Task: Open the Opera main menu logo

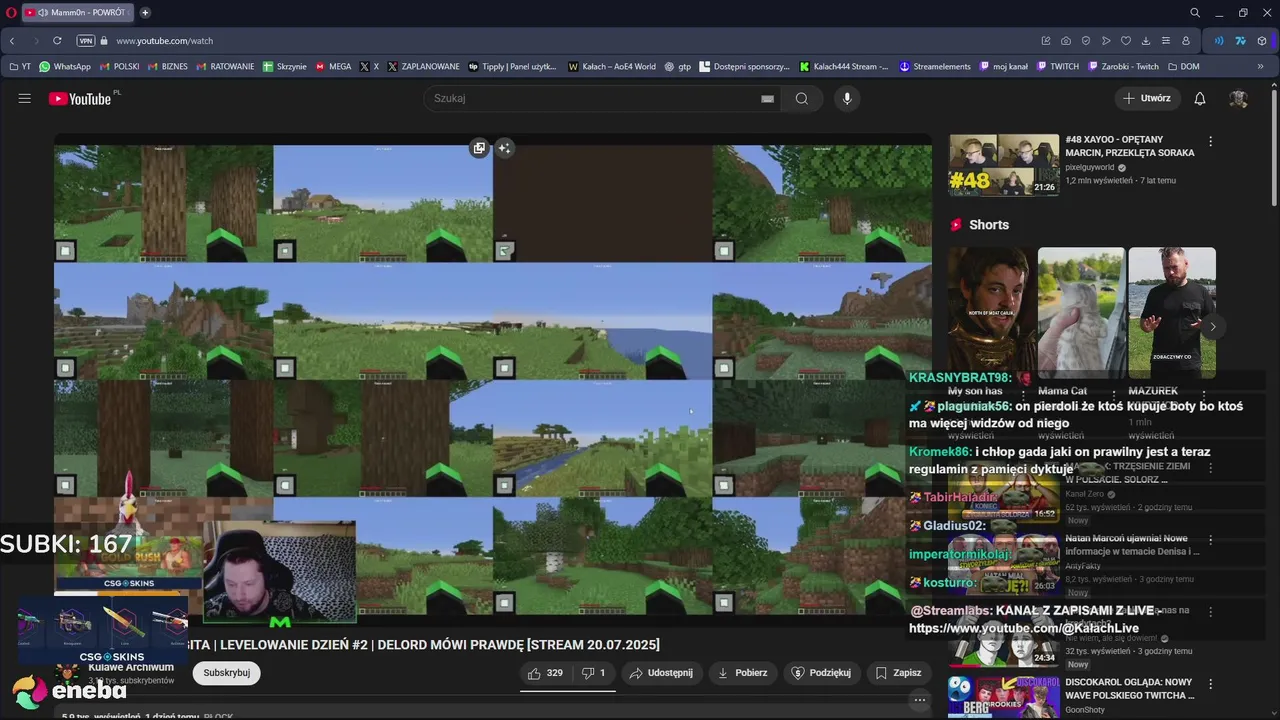Action: tap(11, 13)
